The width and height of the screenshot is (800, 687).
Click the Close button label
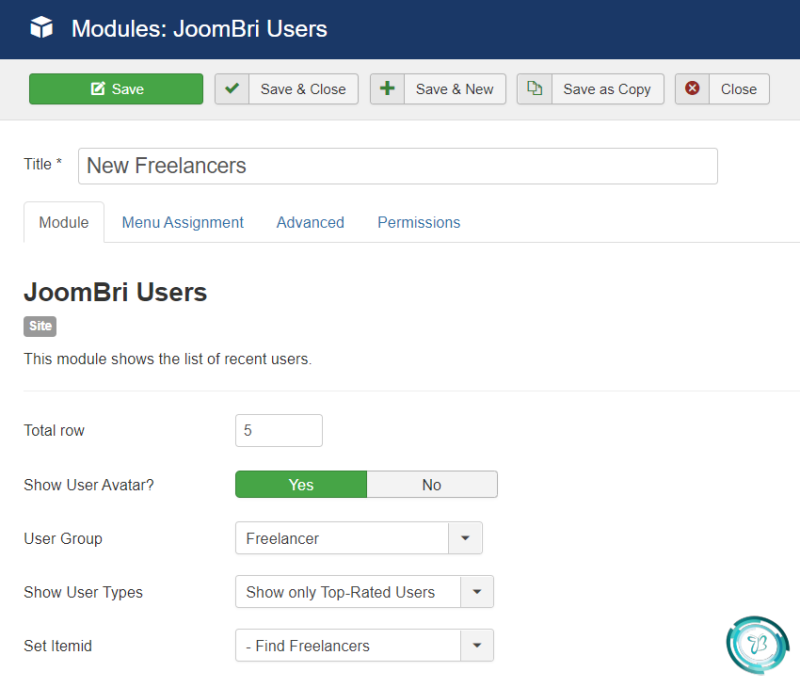739,89
